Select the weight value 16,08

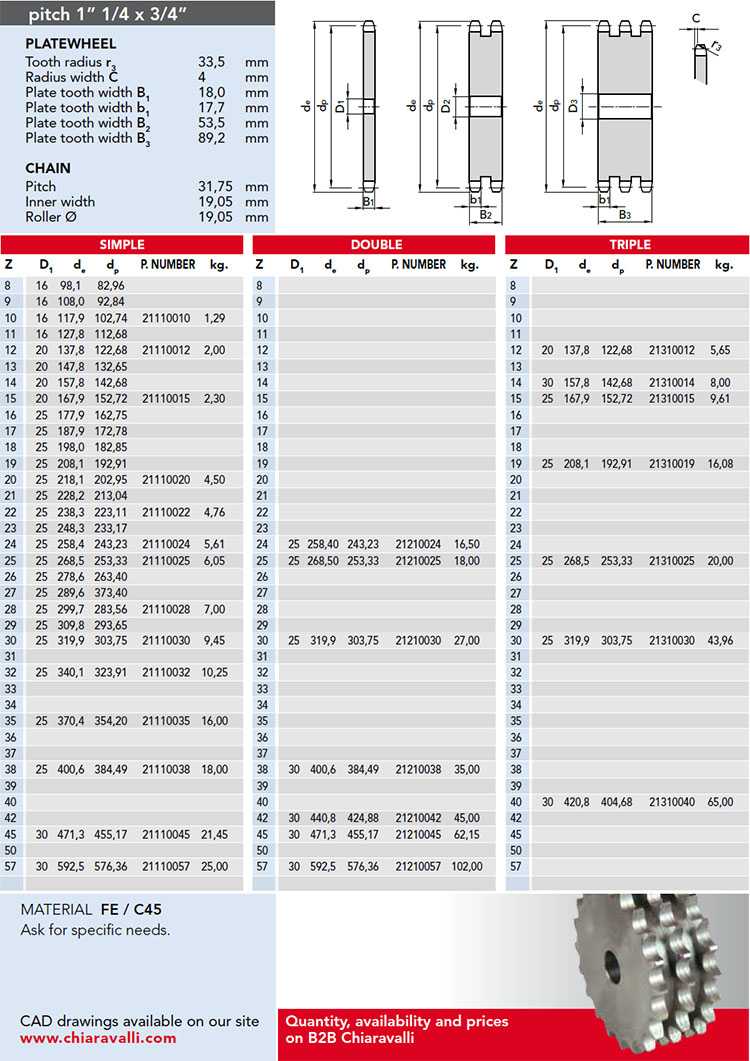click(720, 464)
